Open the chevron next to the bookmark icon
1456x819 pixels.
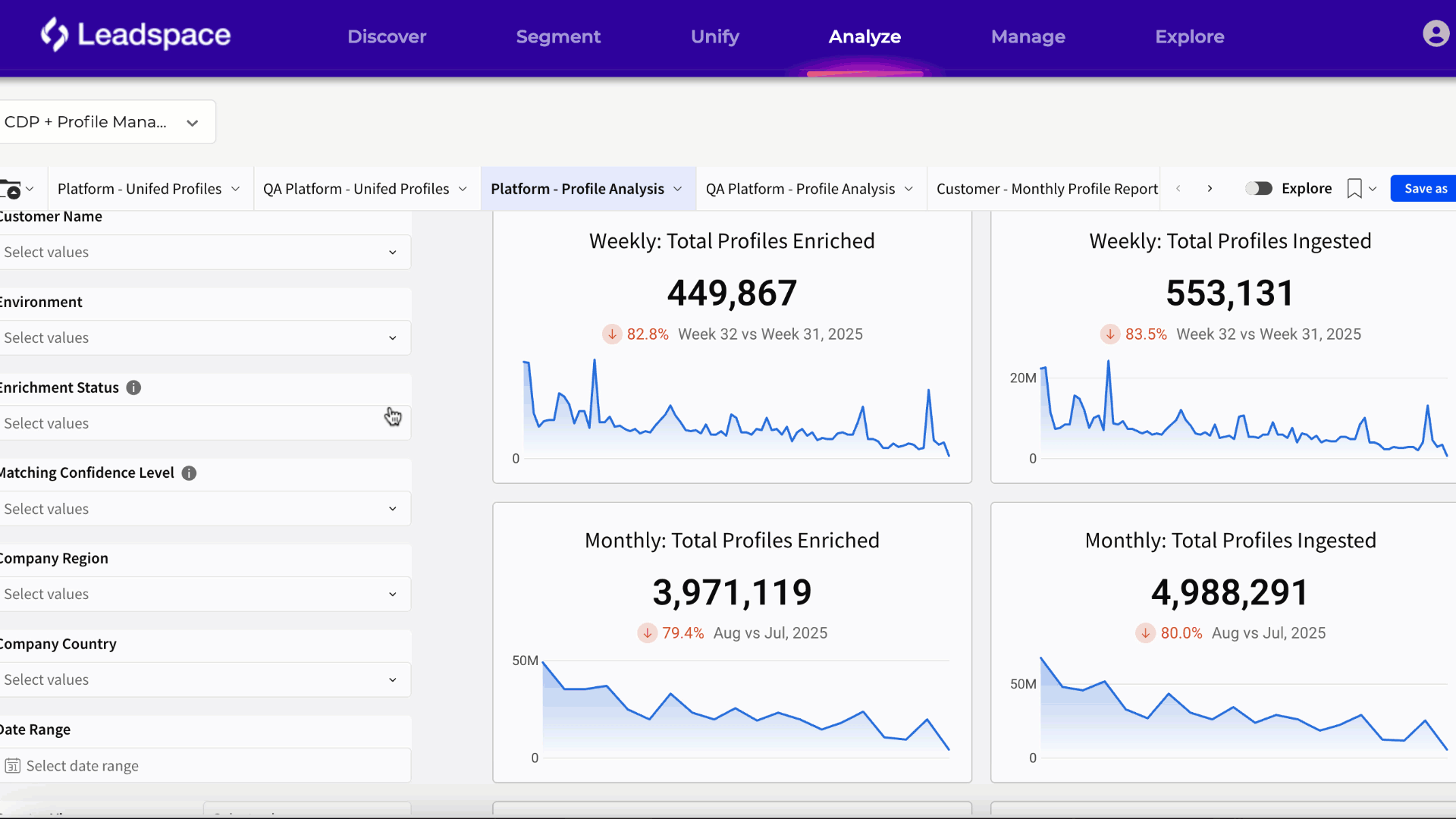[x=1373, y=189]
